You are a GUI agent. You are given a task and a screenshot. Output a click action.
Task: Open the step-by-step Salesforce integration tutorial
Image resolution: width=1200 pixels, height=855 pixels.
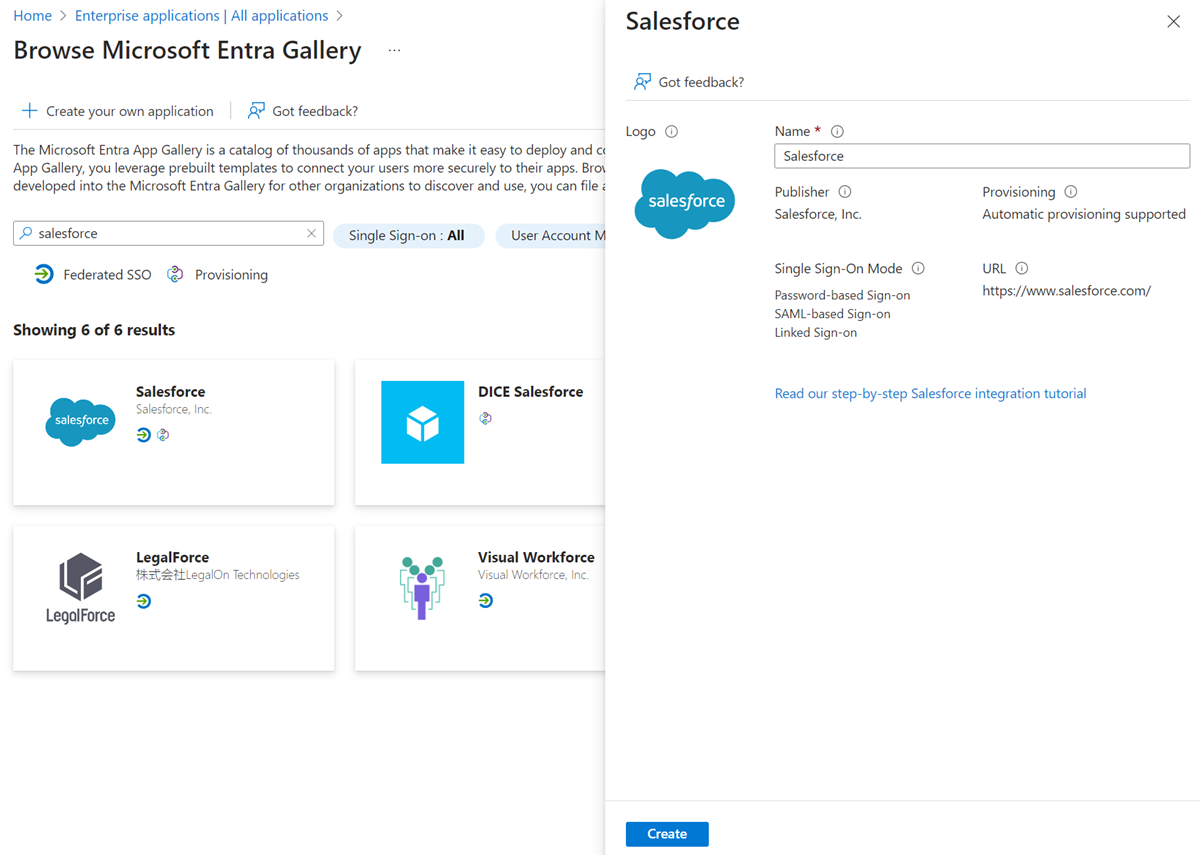point(930,393)
